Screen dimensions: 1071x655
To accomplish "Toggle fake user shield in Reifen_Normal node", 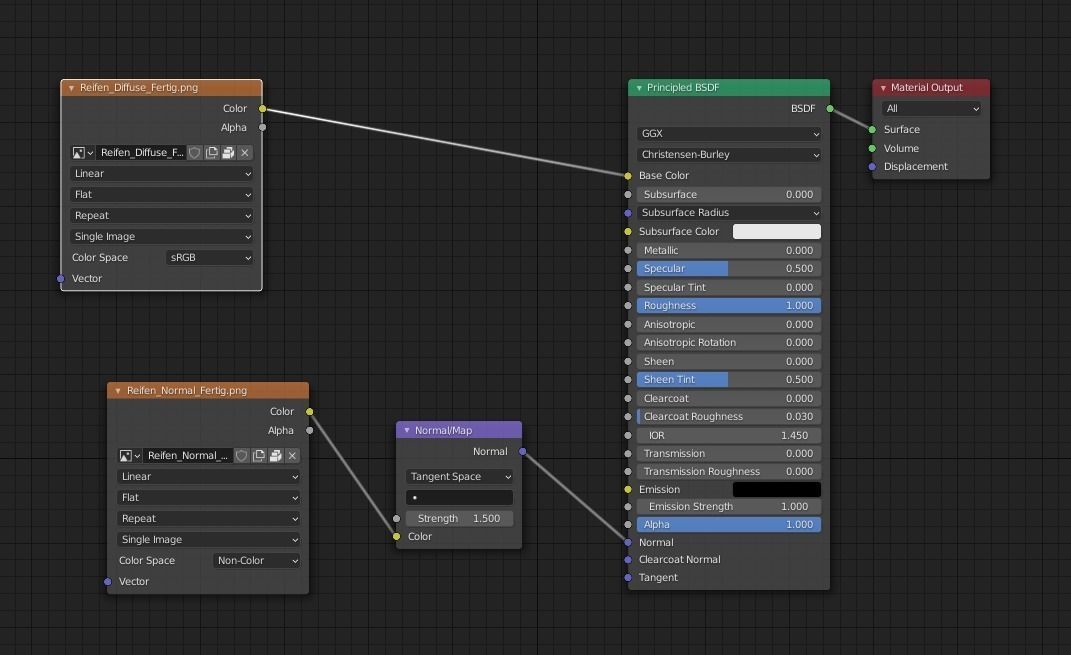I will 241,456.
